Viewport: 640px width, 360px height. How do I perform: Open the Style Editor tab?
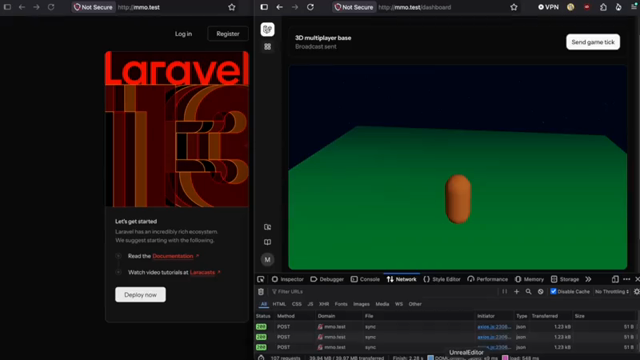(442, 279)
